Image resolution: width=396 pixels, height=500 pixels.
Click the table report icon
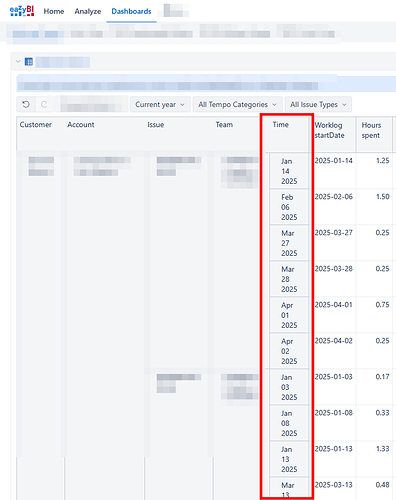tap(29, 62)
